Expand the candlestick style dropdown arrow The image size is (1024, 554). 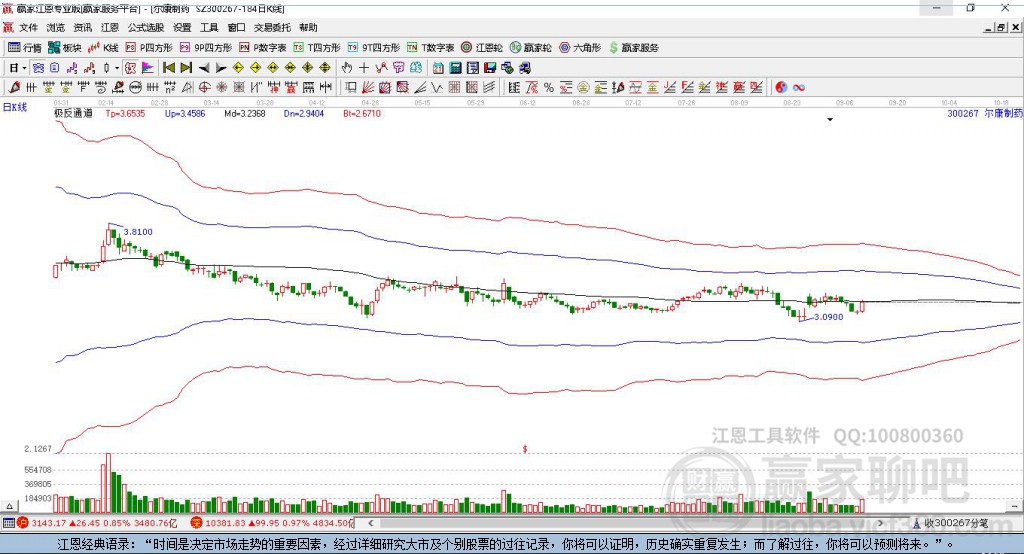pos(117,68)
